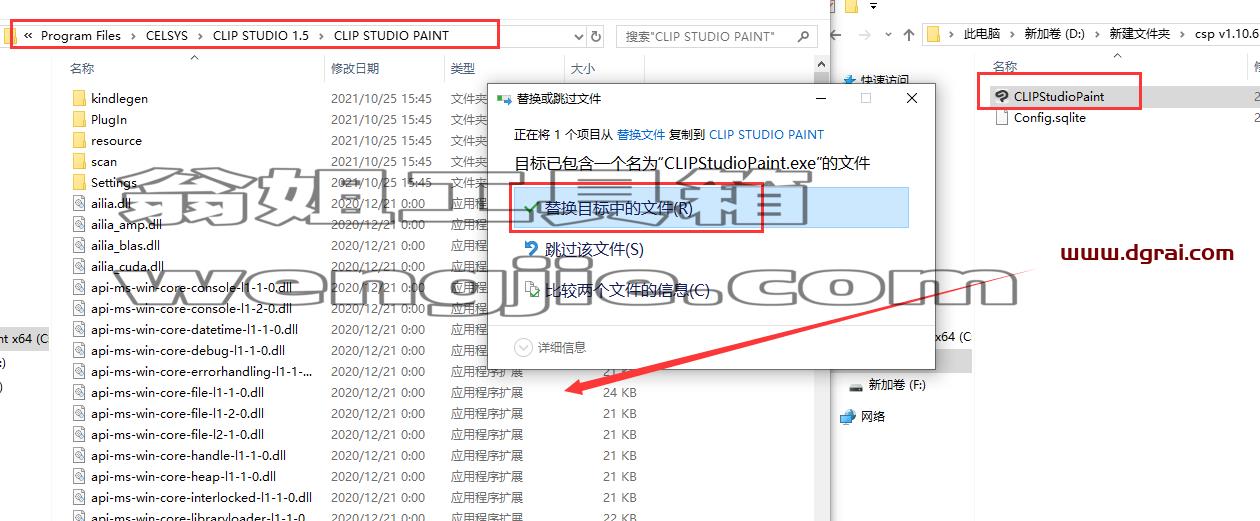Select the Config.sqlite file icon

(x=1002, y=118)
